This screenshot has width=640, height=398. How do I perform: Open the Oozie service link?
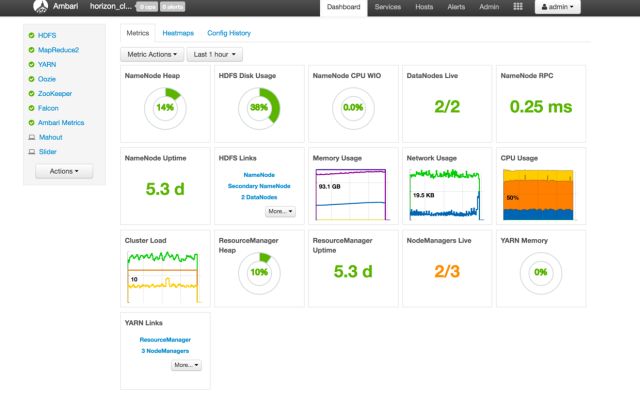(x=47, y=79)
